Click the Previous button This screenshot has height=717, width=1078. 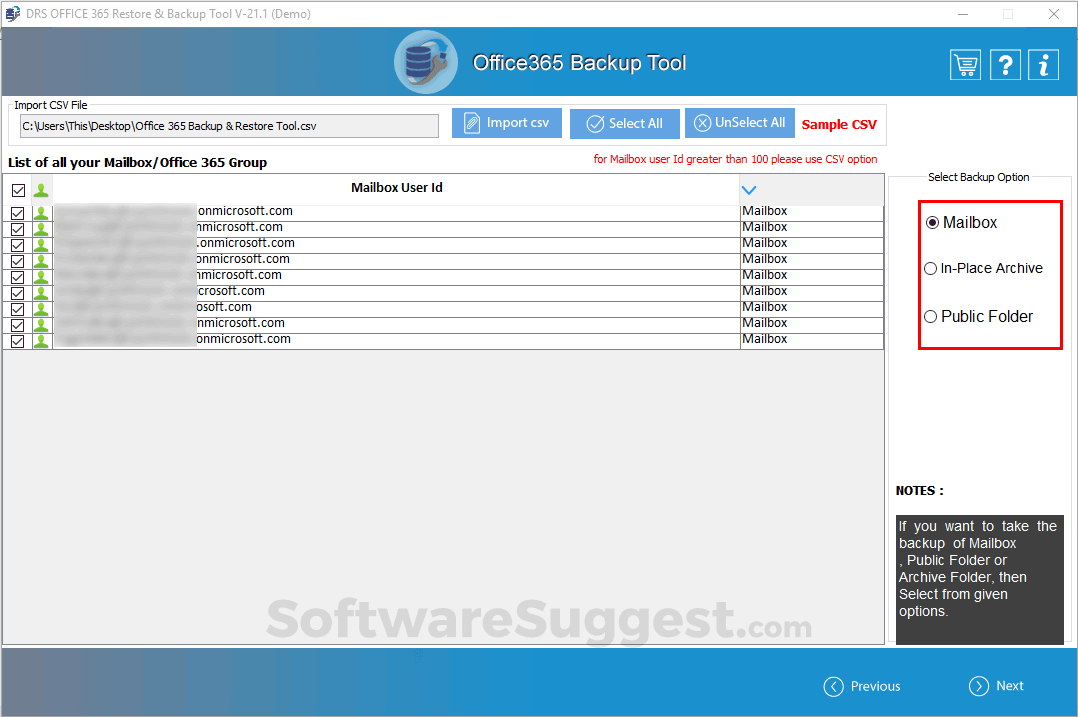(862, 686)
